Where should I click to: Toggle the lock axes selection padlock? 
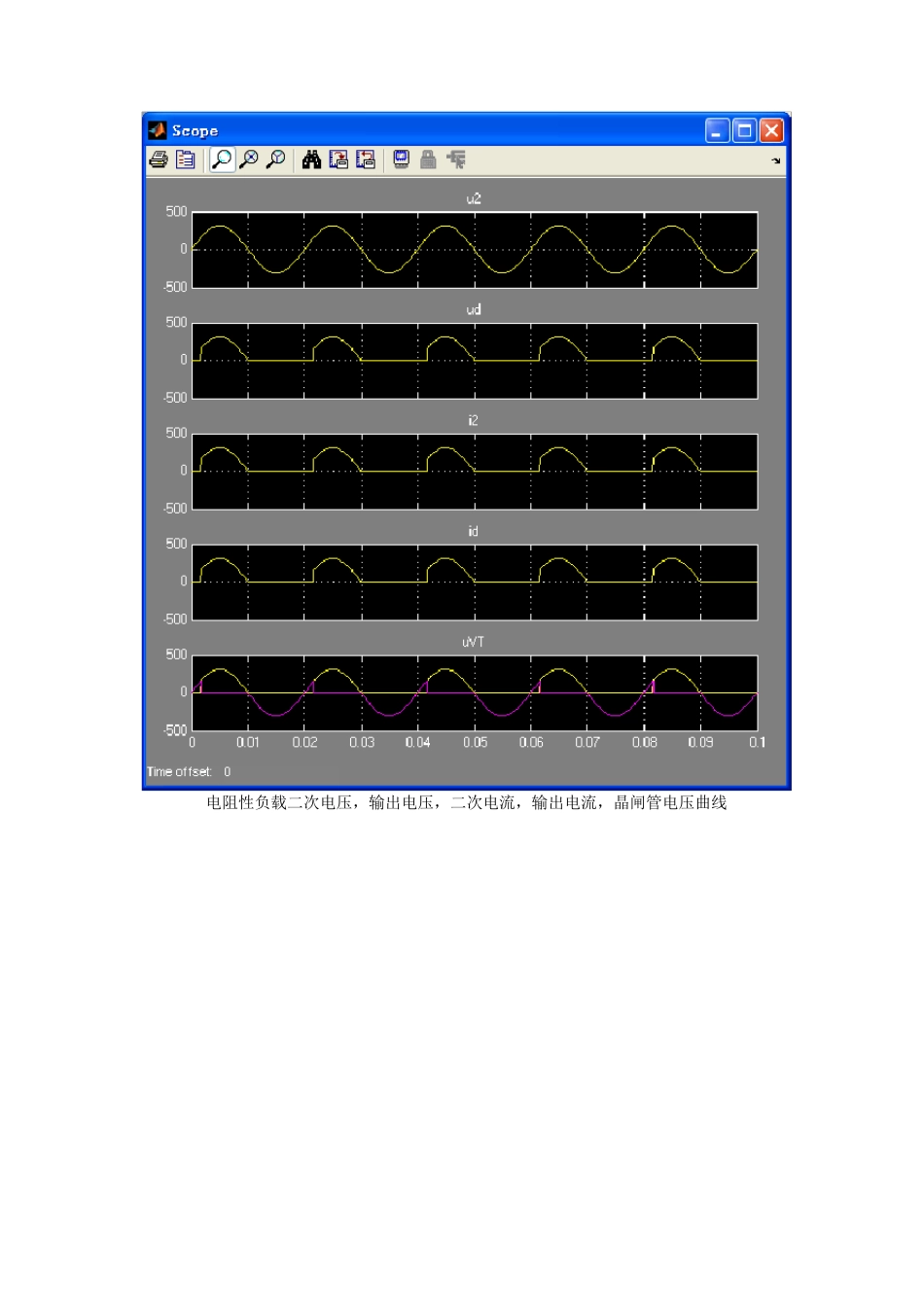[x=428, y=159]
